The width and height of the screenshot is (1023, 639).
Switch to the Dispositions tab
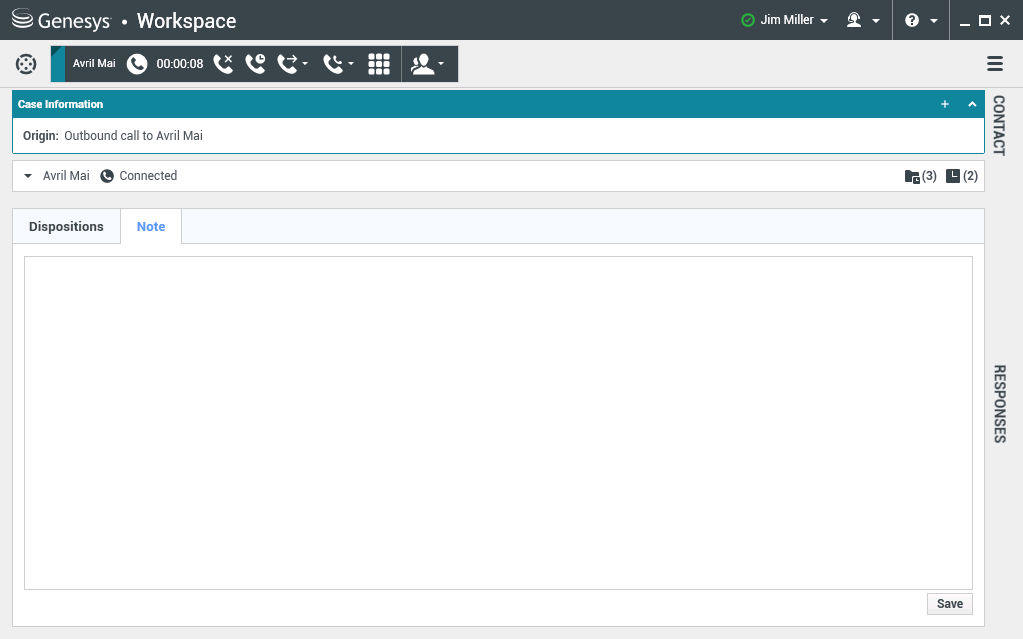point(67,226)
